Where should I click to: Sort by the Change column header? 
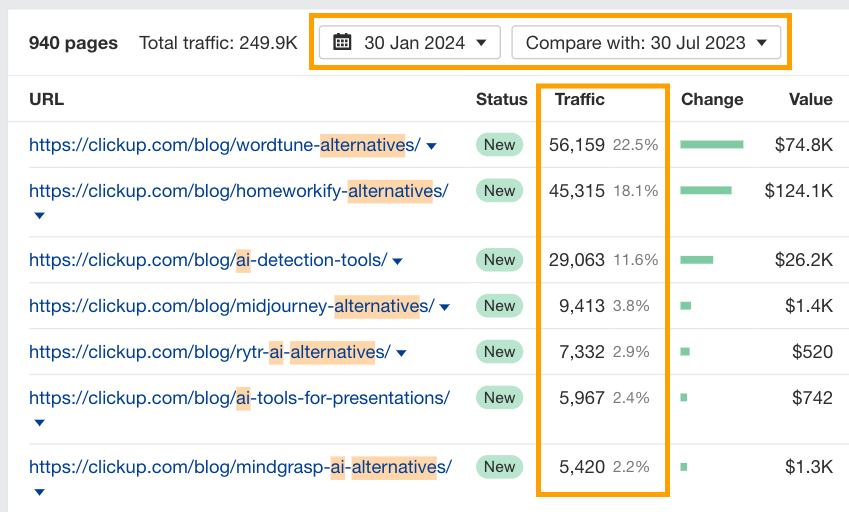click(712, 99)
